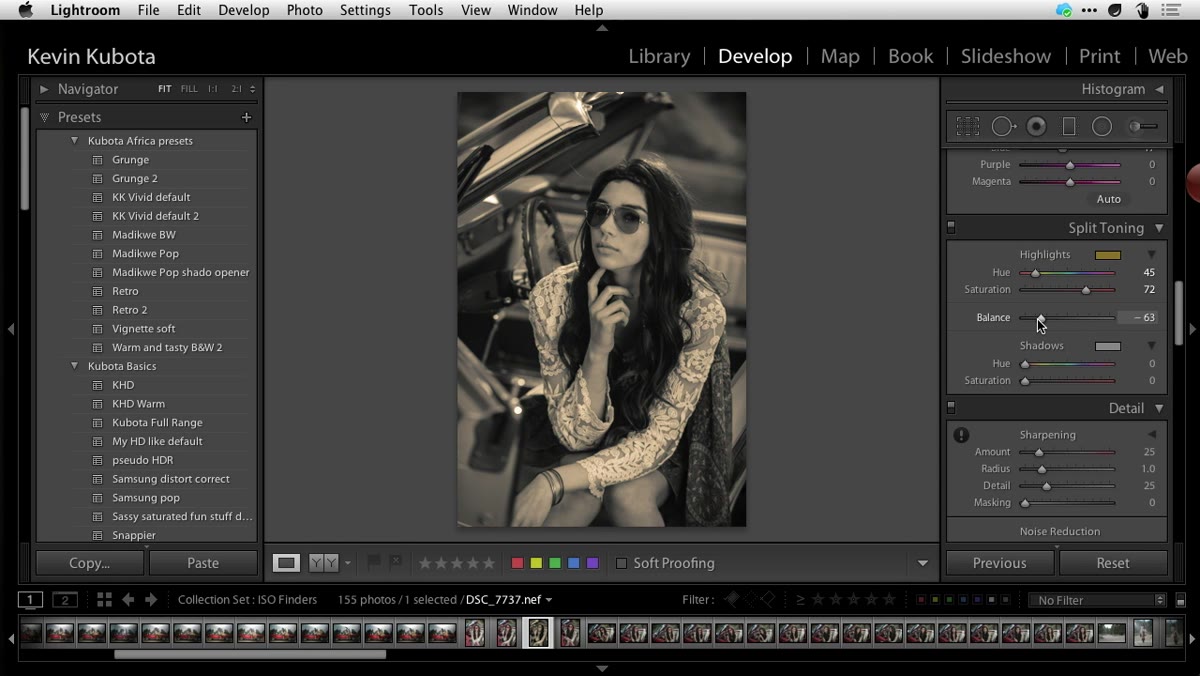This screenshot has width=1200, height=676.
Task: Toggle filters with the filmstrip filter switch
Action: click(1181, 600)
